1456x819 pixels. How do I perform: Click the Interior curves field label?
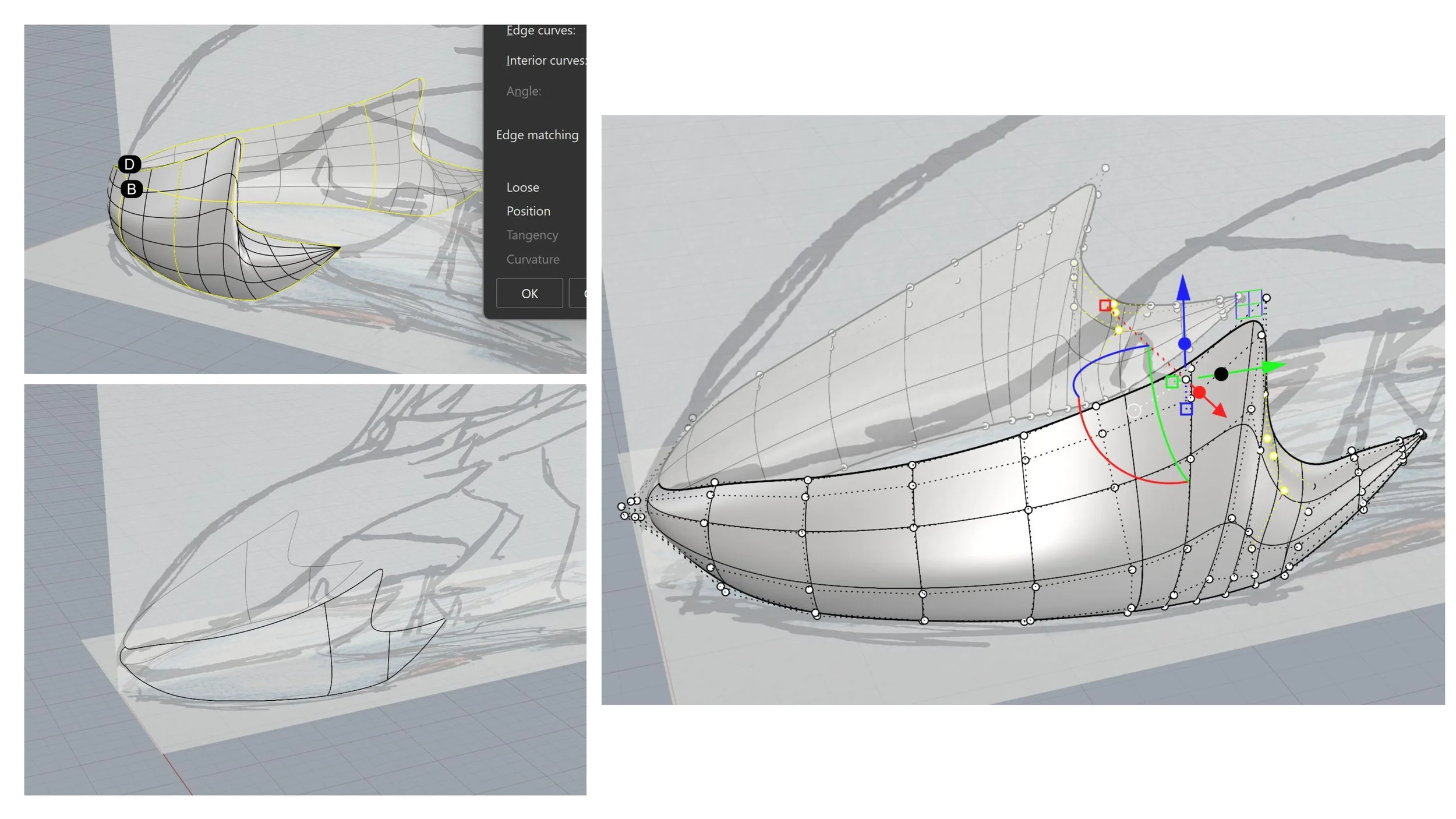pyautogui.click(x=546, y=61)
